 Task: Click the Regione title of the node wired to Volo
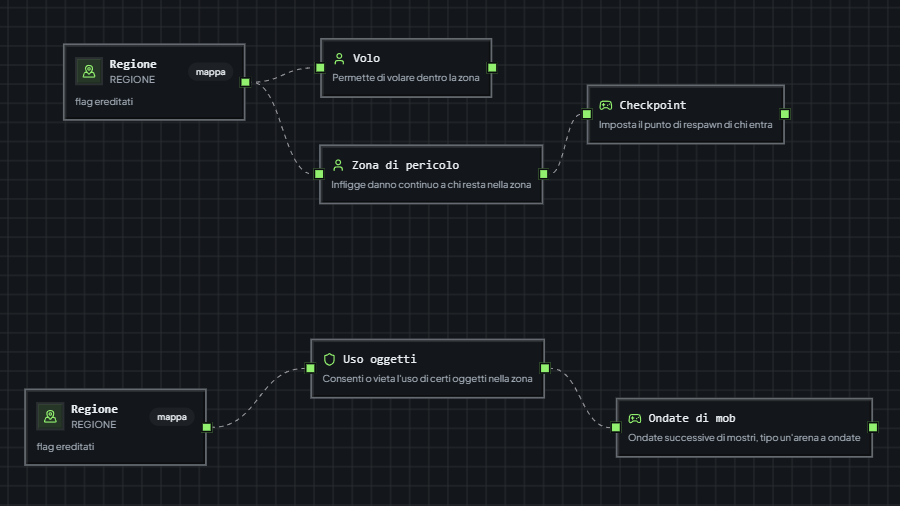tap(133, 64)
